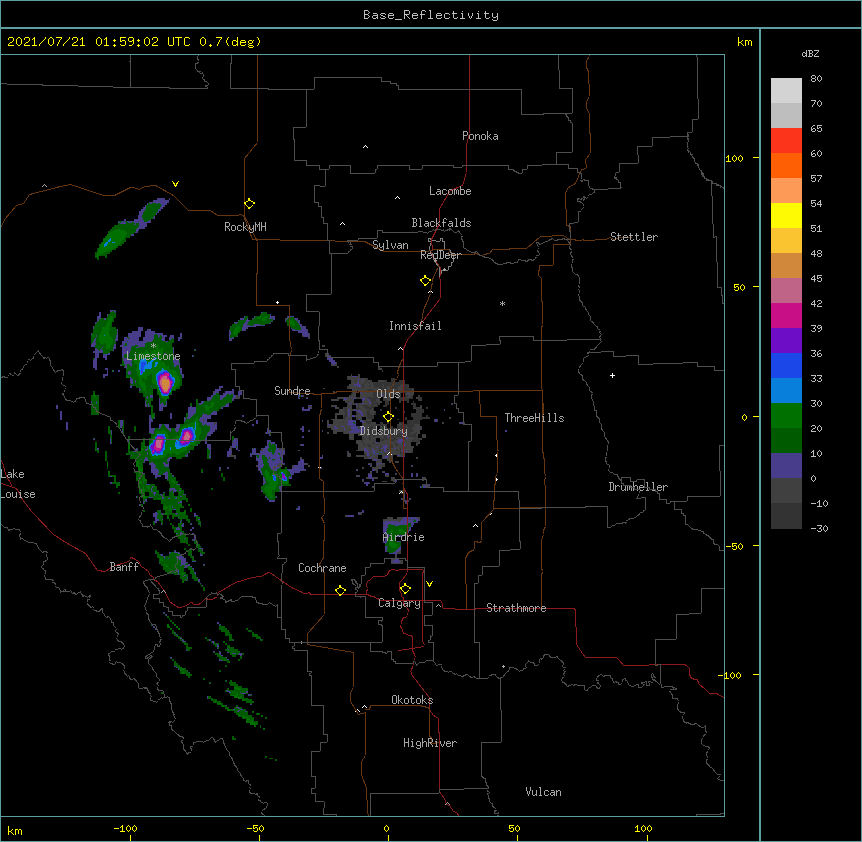Click the dBZ legend heading
The width and height of the screenshot is (862, 842).
tap(810, 54)
